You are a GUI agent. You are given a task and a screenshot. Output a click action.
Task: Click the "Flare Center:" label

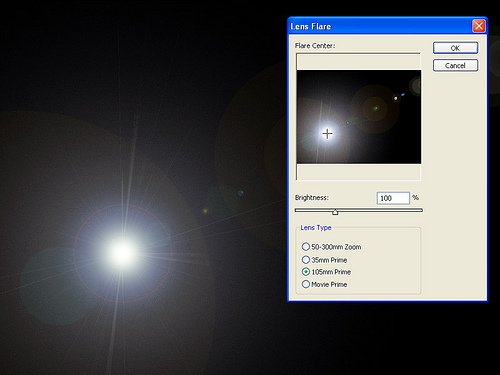tap(315, 46)
